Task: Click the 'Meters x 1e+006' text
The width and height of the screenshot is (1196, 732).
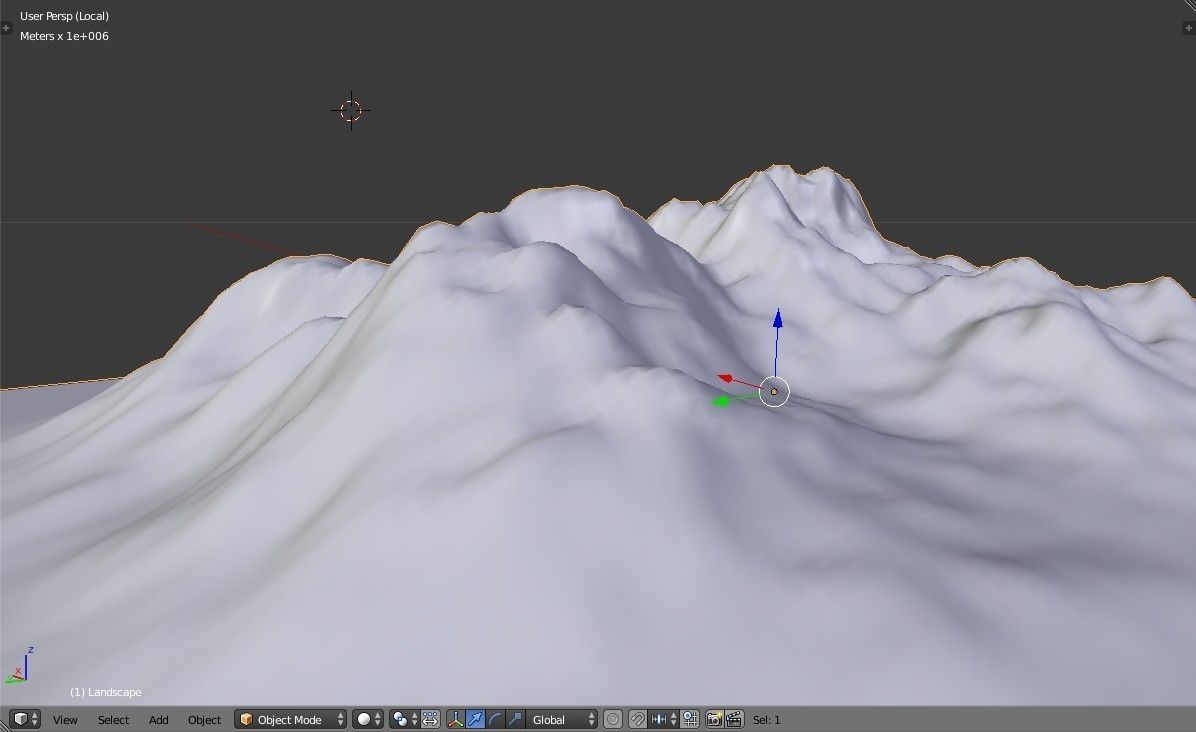Action: (x=64, y=36)
